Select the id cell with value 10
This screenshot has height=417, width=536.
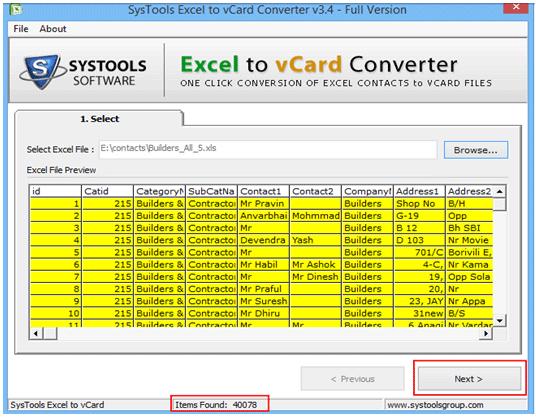click(x=55, y=313)
